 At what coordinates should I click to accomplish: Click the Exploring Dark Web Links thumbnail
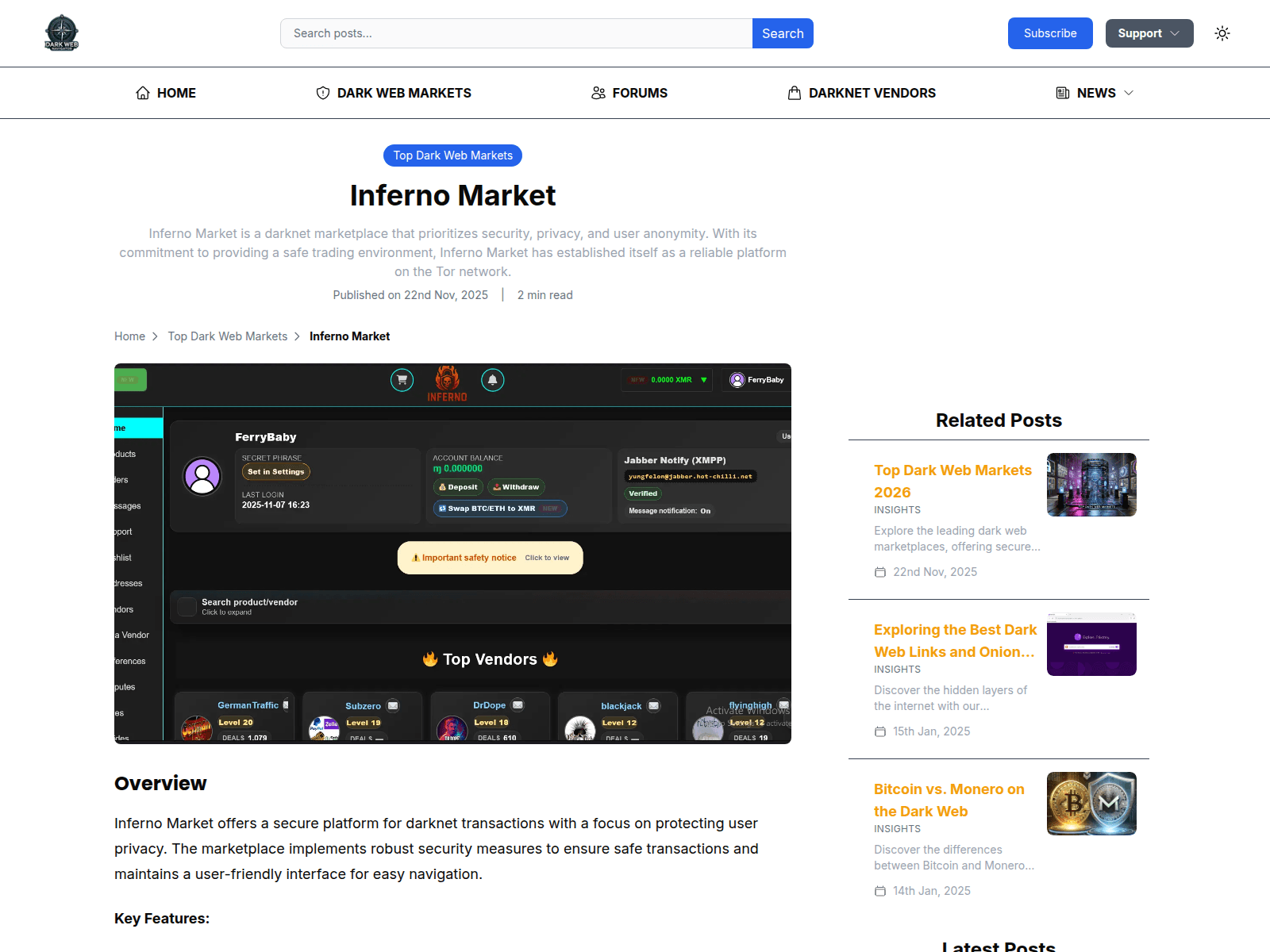tap(1091, 644)
